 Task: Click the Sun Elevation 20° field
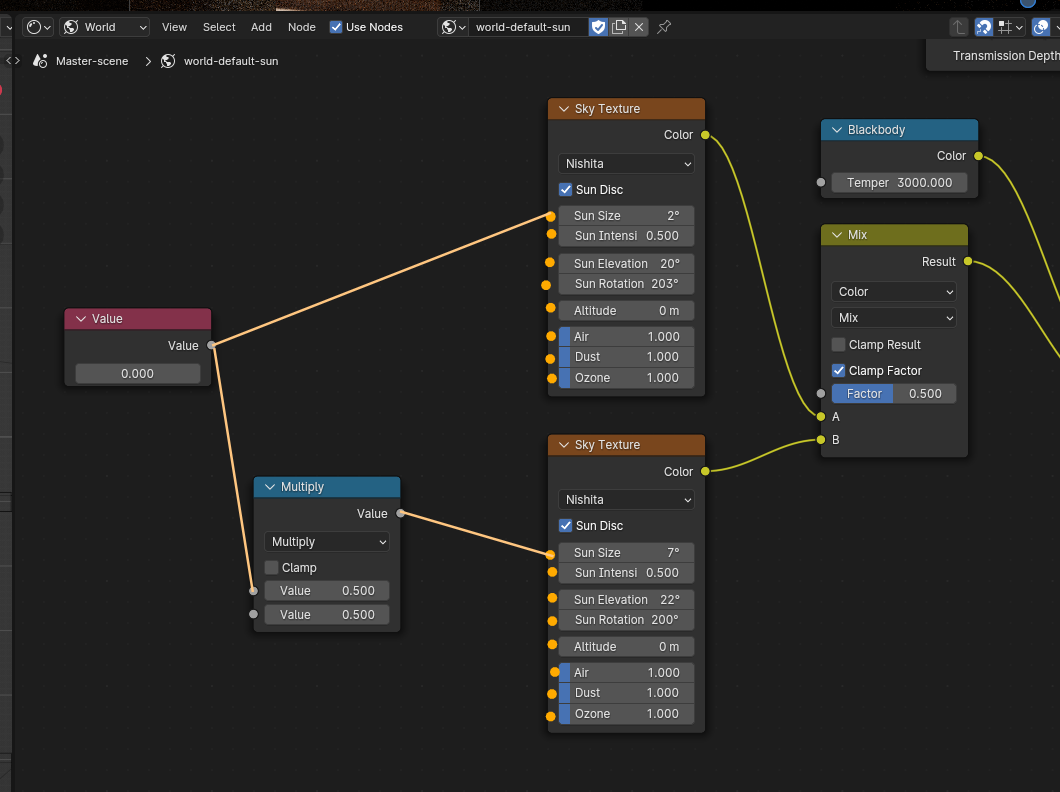pyautogui.click(x=626, y=264)
